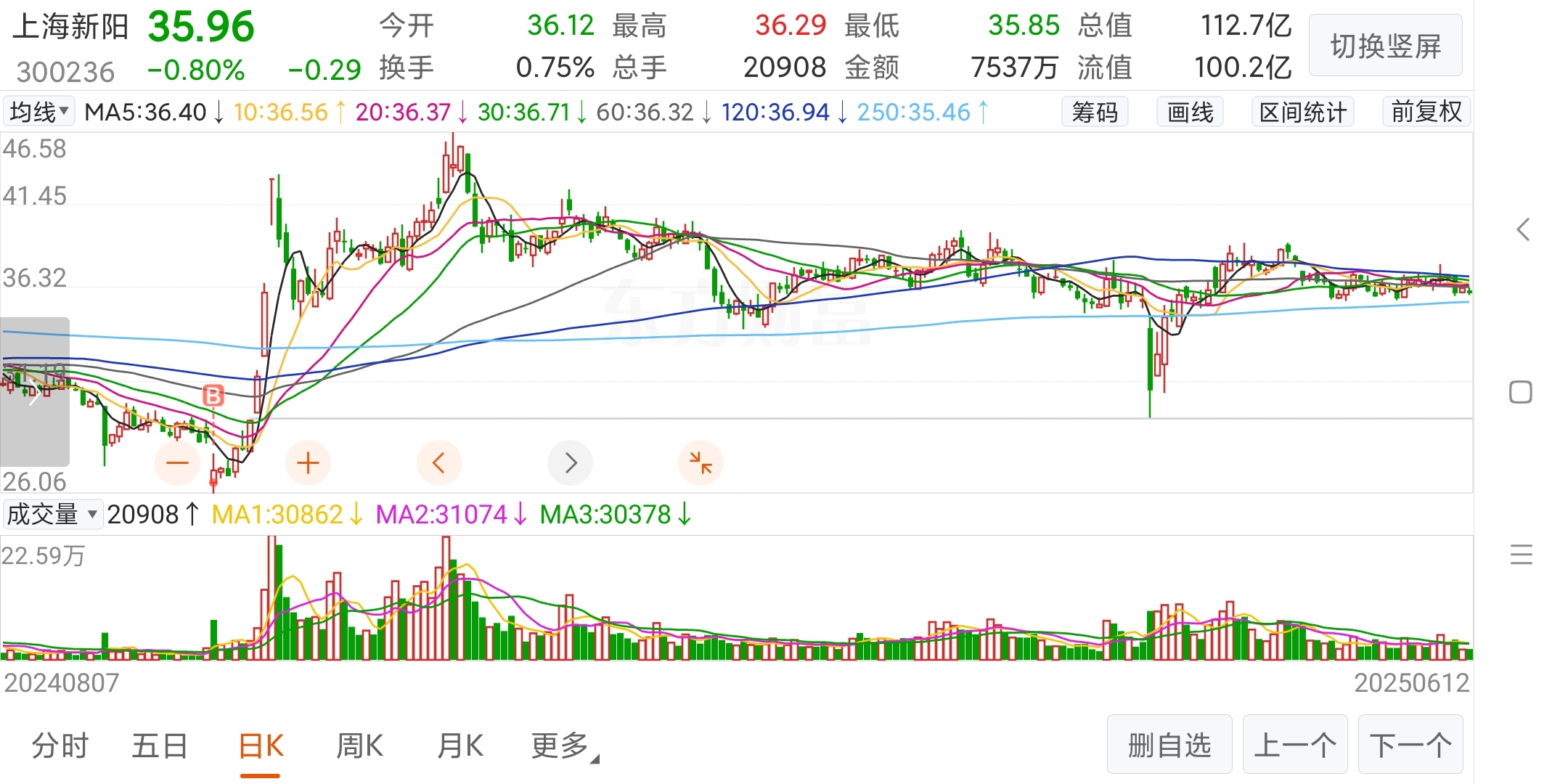
Task: Tap the 最低 35.85 value
Action: (x=1024, y=25)
